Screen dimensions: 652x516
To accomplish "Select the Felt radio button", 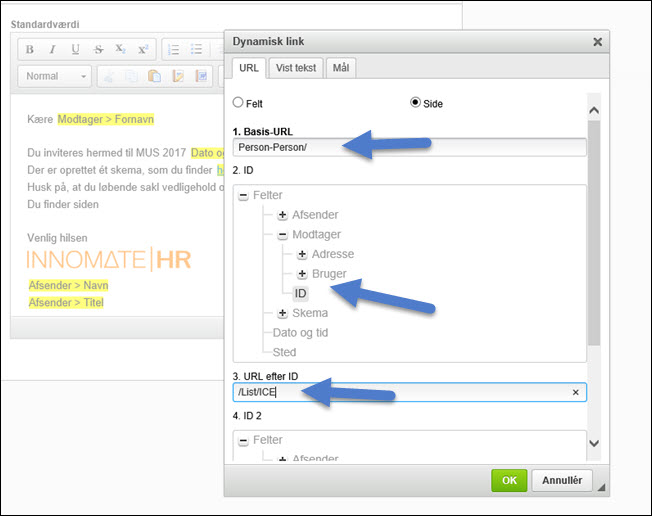I will click(238, 103).
